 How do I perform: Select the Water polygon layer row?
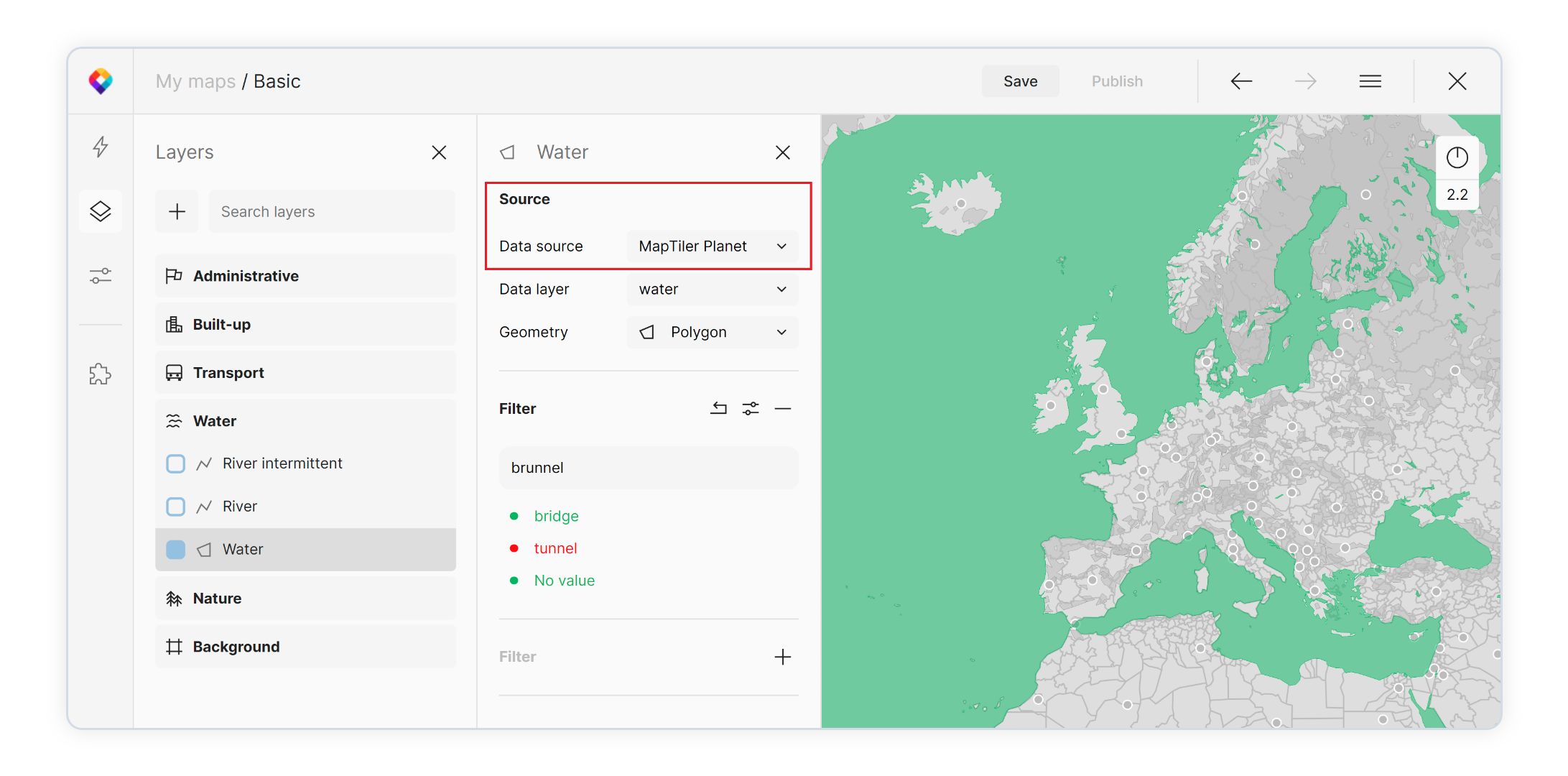click(x=305, y=550)
